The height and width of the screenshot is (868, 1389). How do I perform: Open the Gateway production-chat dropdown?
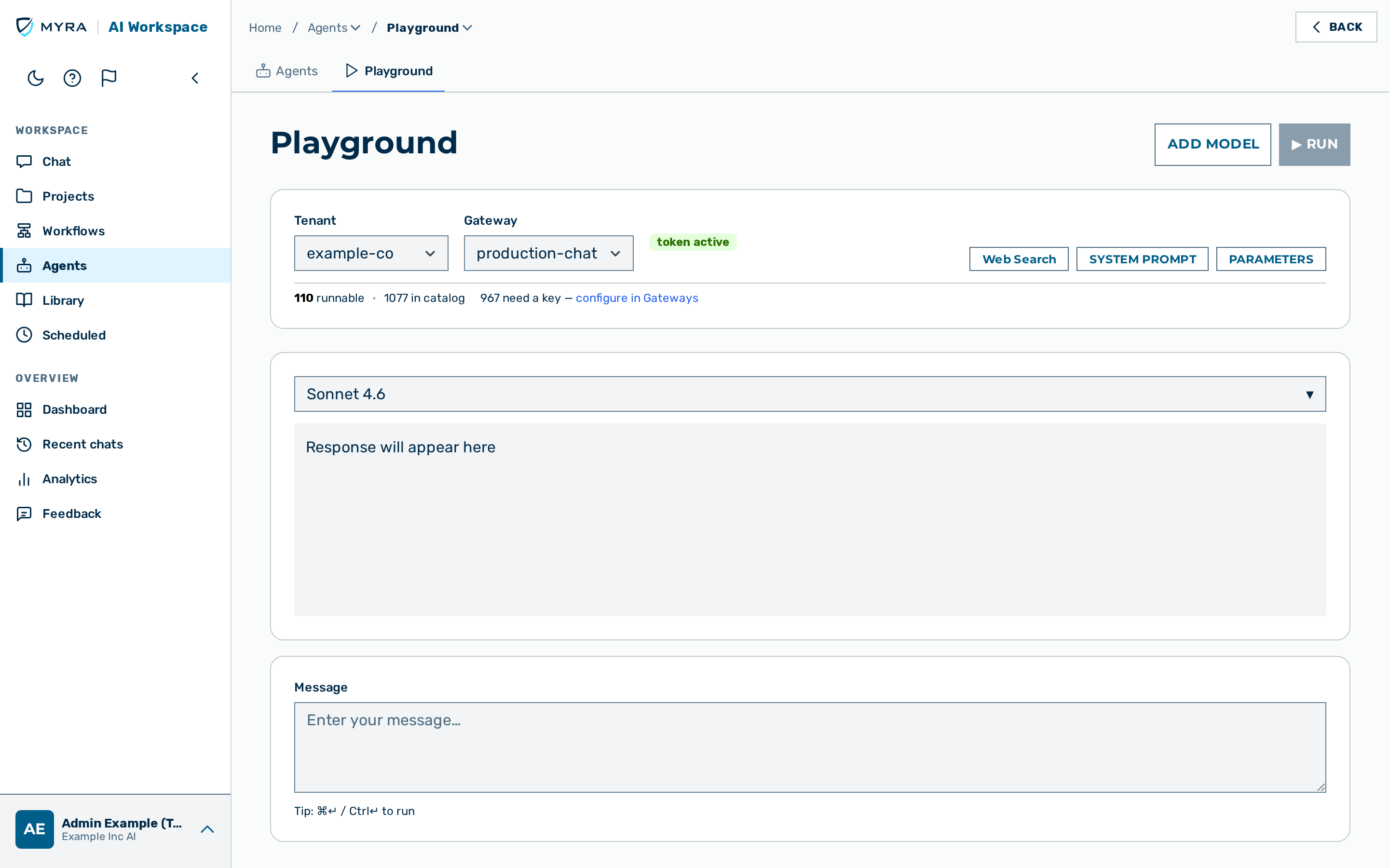pyautogui.click(x=548, y=253)
